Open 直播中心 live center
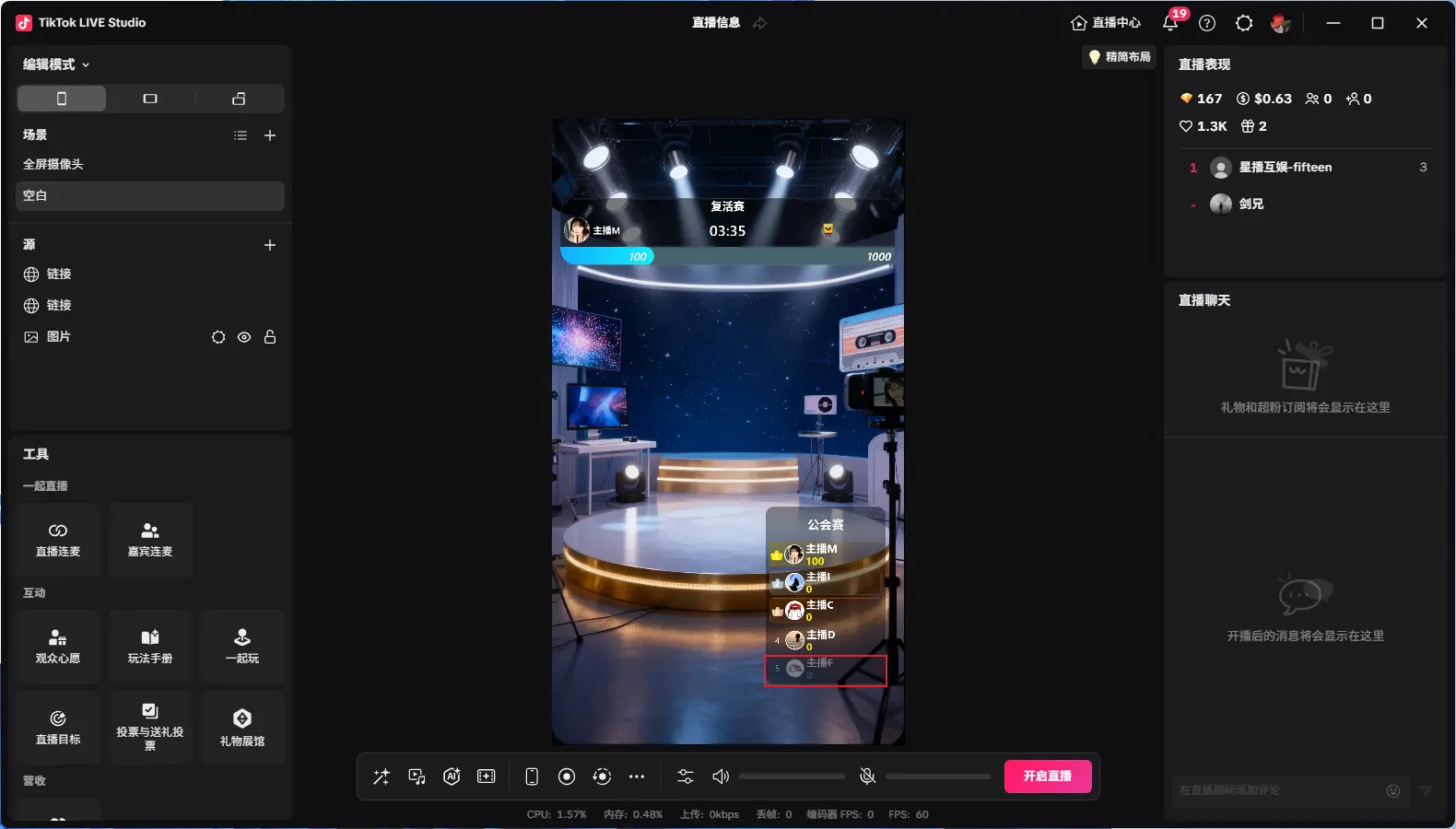The width and height of the screenshot is (1456, 829). [x=1106, y=23]
